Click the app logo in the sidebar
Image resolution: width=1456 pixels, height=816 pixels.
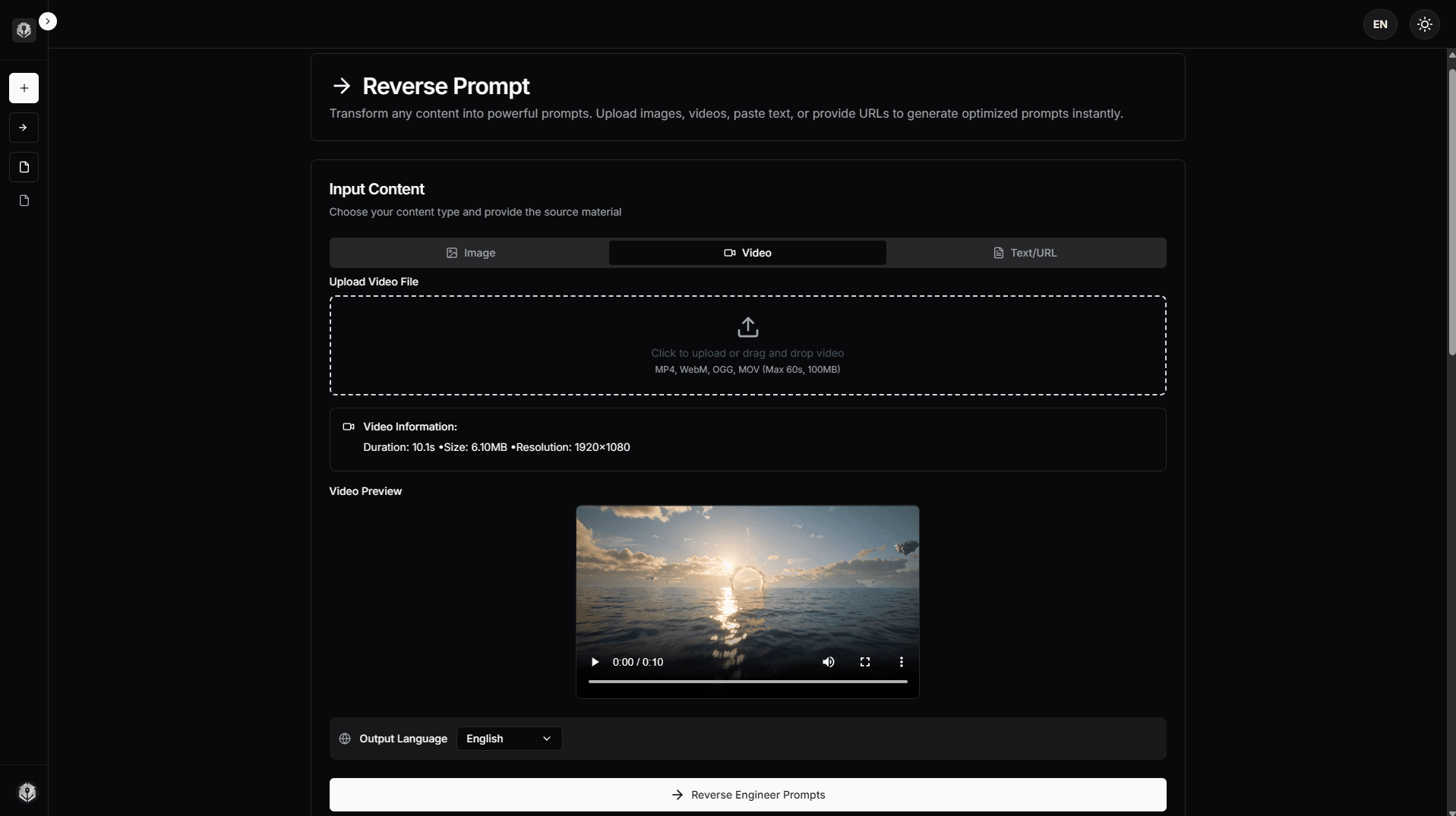[x=23, y=30]
